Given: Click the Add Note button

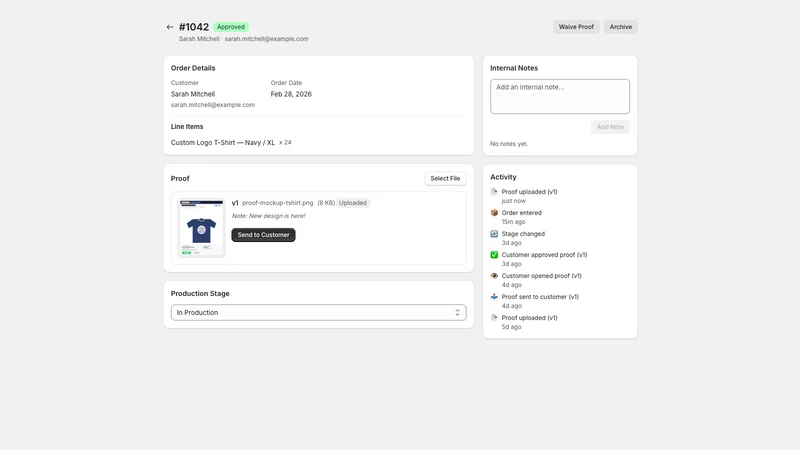Looking at the screenshot, I should (610, 127).
